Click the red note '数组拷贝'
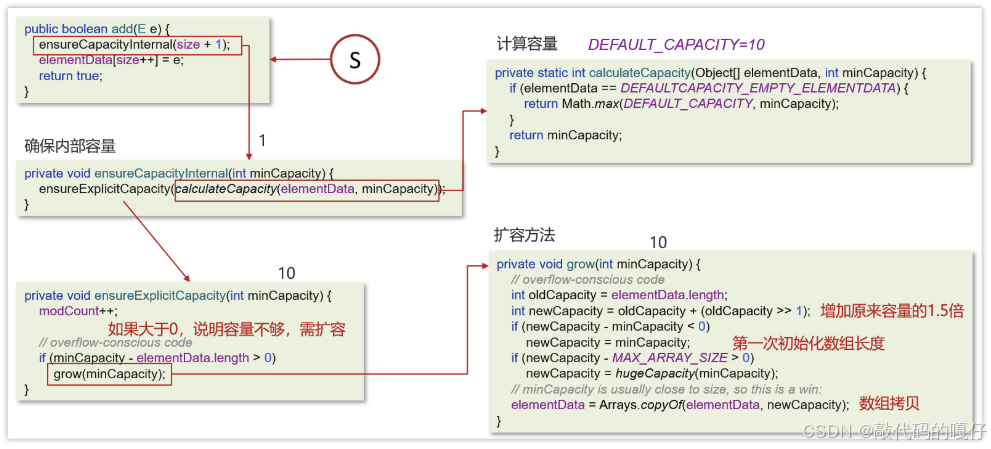The height and width of the screenshot is (449, 991). 889,405
